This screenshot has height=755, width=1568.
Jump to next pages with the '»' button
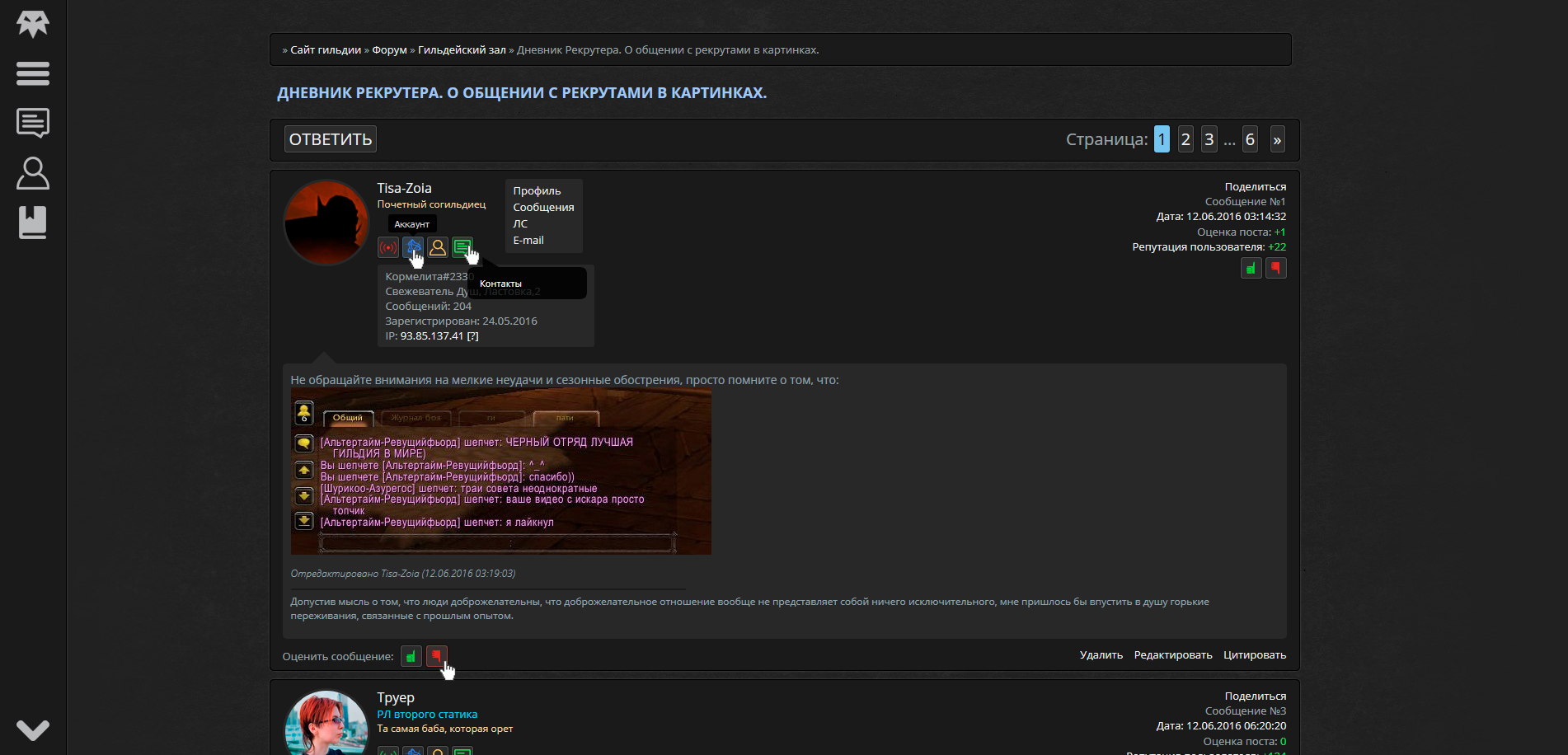coord(1277,139)
